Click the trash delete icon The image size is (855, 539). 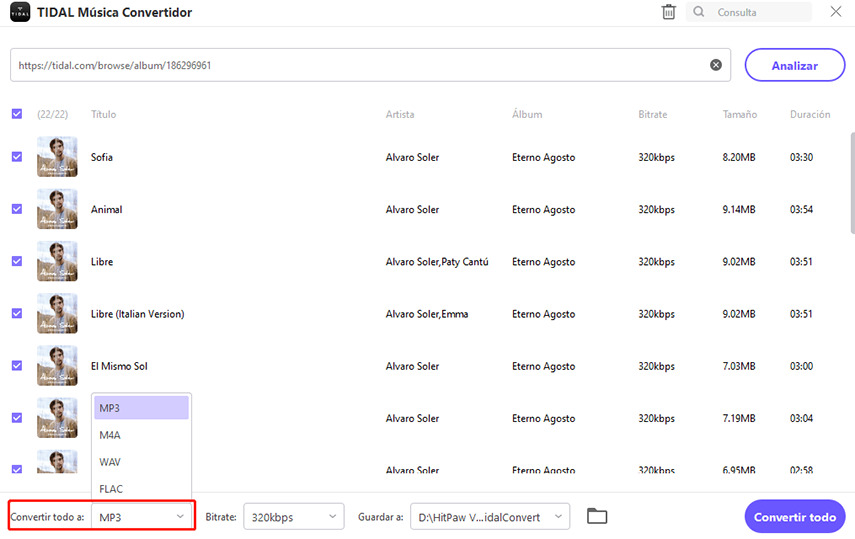pyautogui.click(x=669, y=12)
